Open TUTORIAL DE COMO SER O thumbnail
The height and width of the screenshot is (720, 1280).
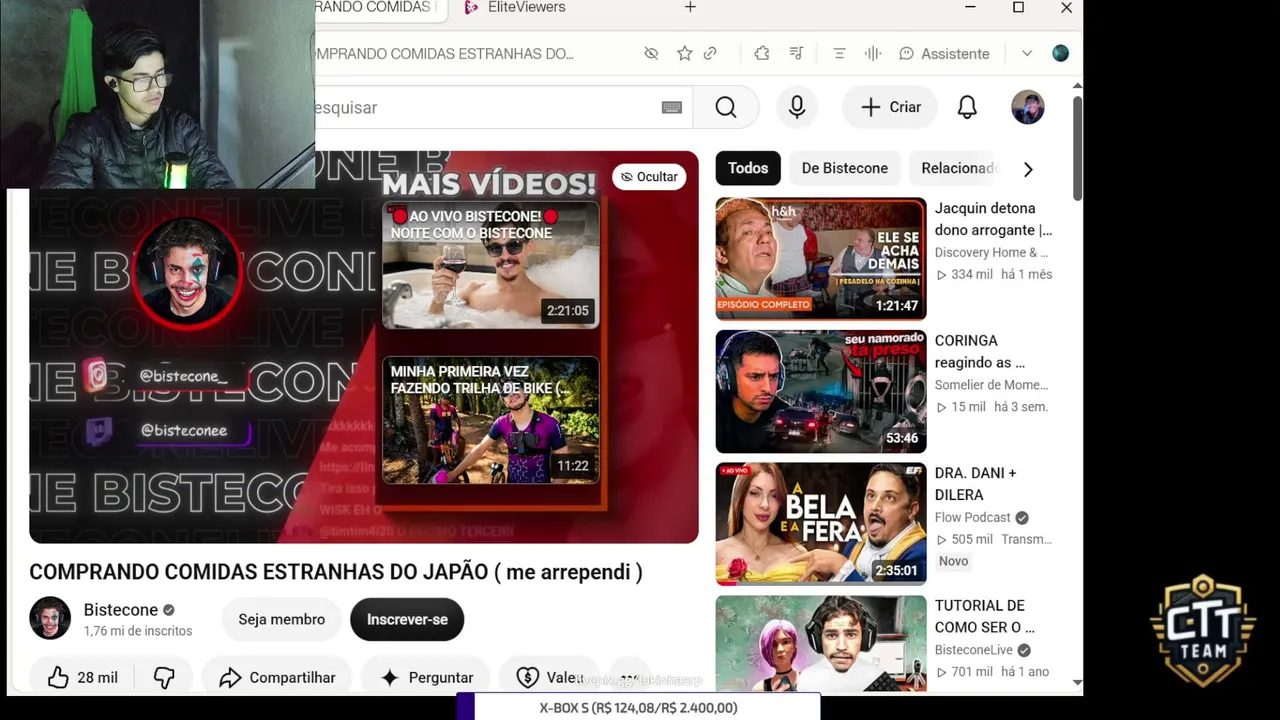coord(821,643)
